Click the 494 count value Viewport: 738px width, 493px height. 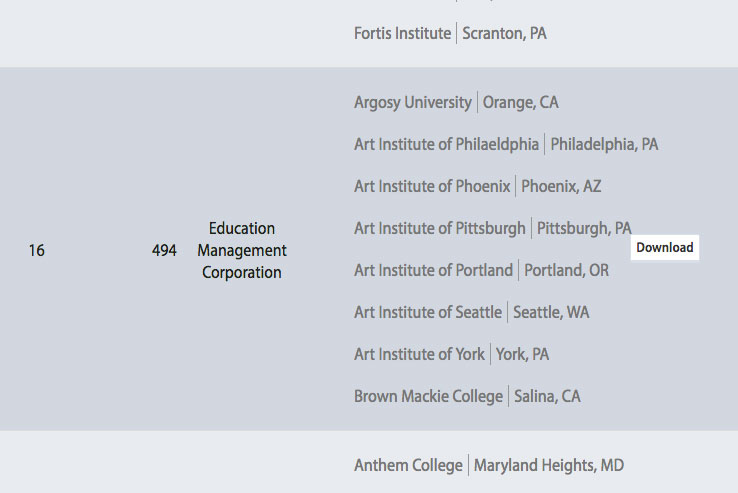[164, 250]
